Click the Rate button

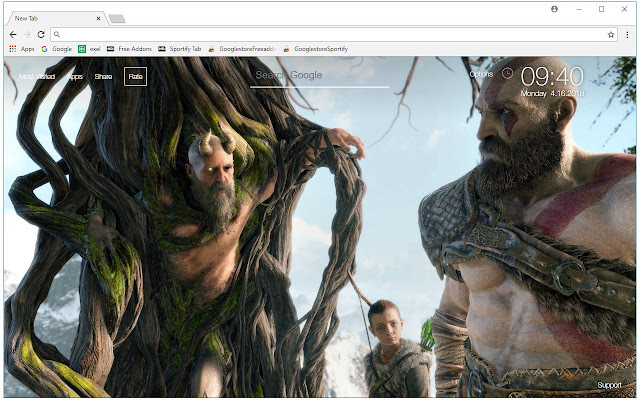(136, 76)
